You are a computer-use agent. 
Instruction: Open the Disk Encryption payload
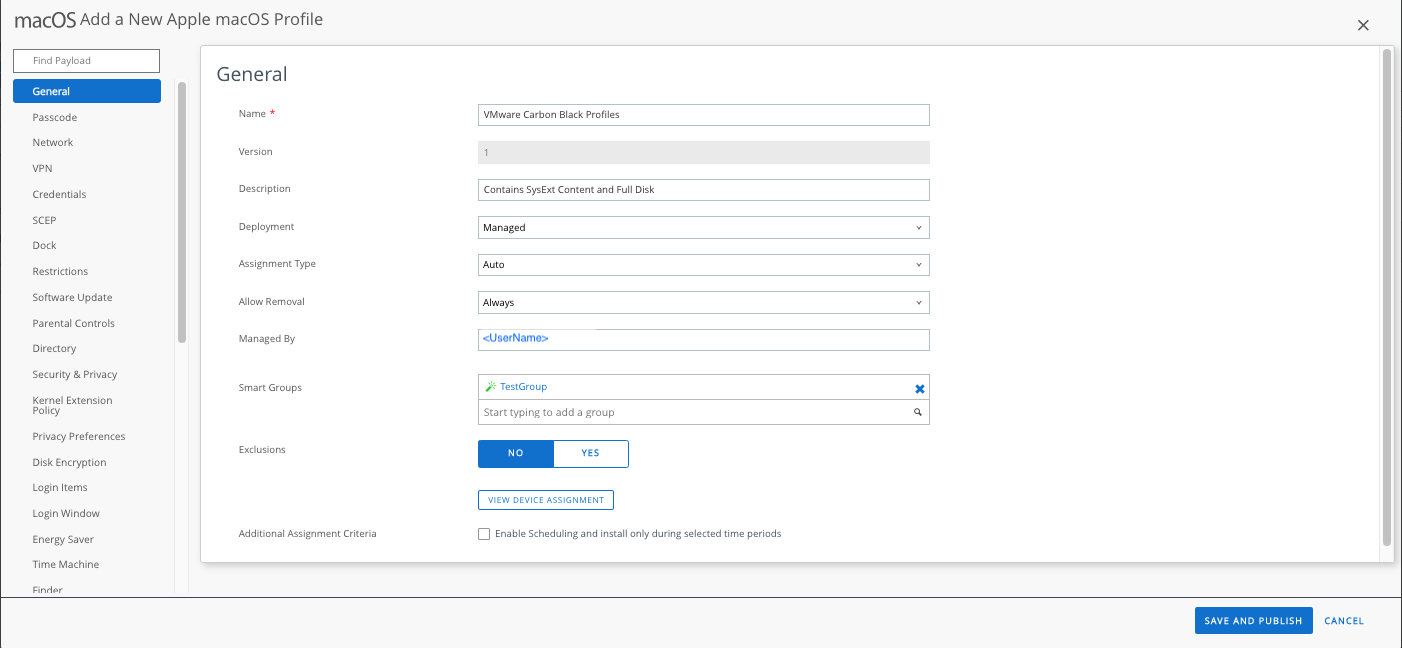pos(69,462)
